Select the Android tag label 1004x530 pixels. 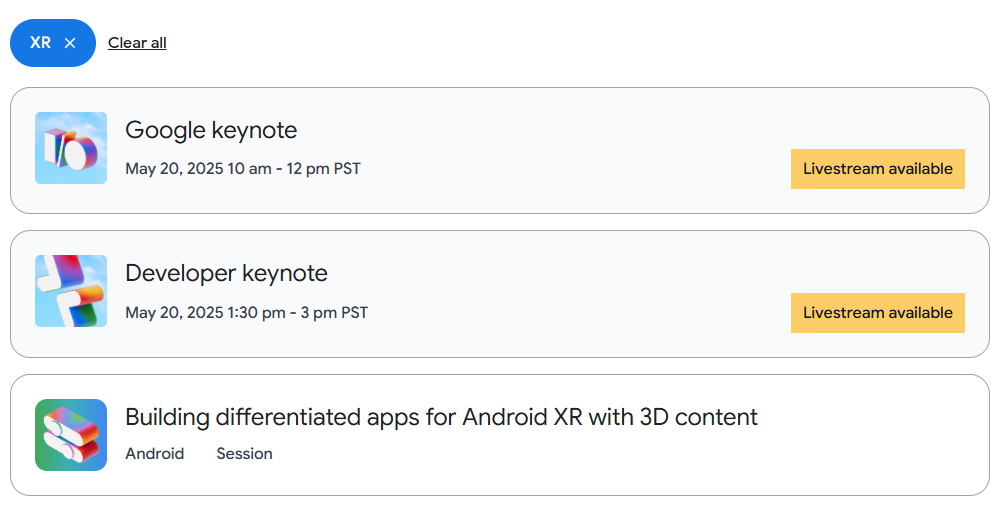point(154,454)
